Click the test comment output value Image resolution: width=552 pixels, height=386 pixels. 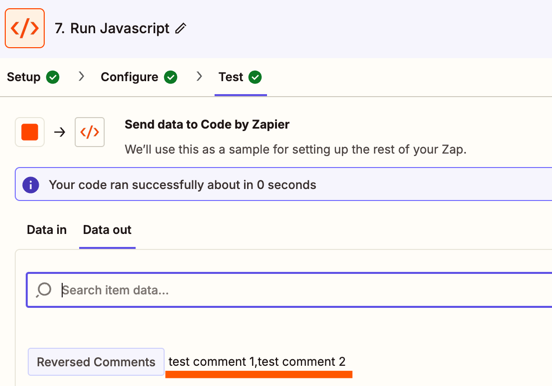pyautogui.click(x=257, y=362)
